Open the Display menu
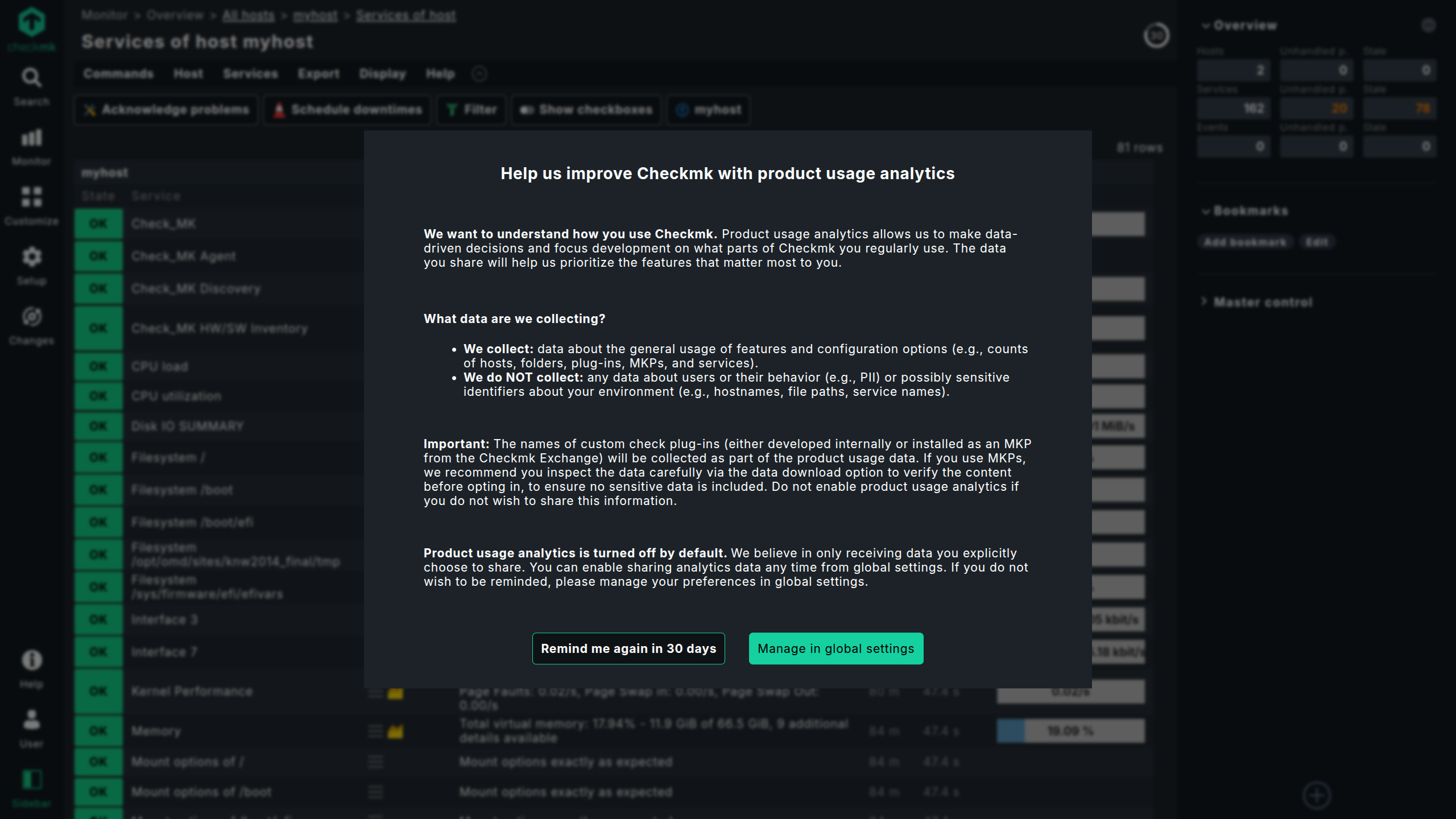The image size is (1456, 819). click(x=383, y=73)
